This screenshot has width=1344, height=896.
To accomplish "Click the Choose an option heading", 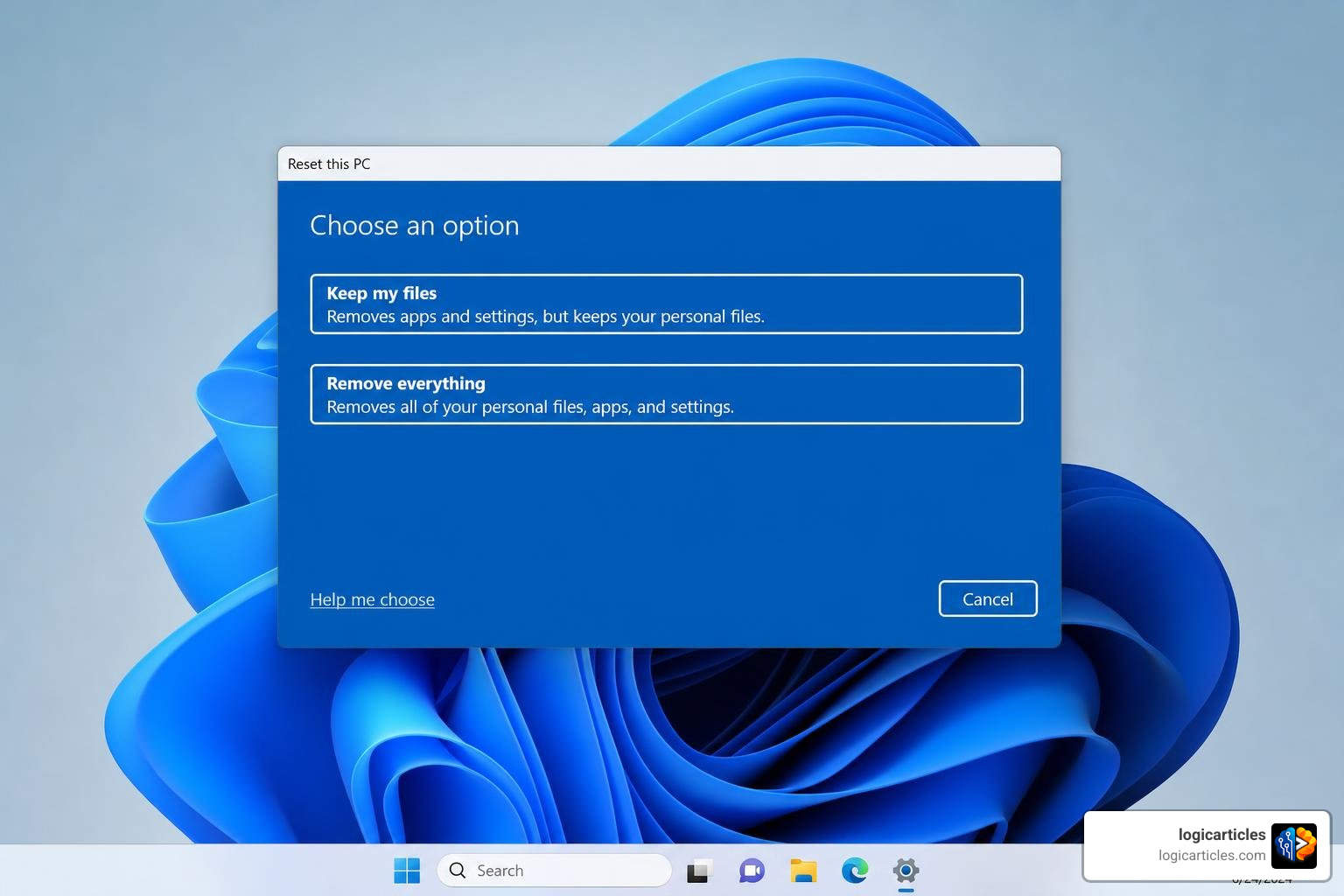I will (415, 226).
